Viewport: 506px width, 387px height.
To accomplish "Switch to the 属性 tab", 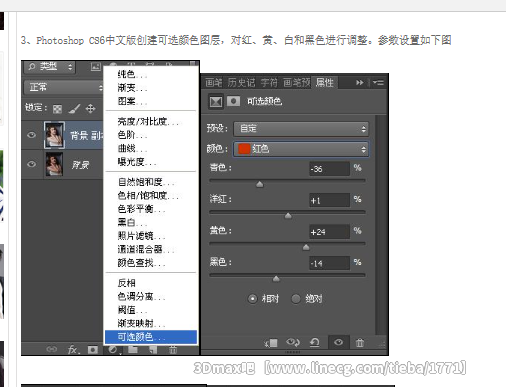I will 325,82.
